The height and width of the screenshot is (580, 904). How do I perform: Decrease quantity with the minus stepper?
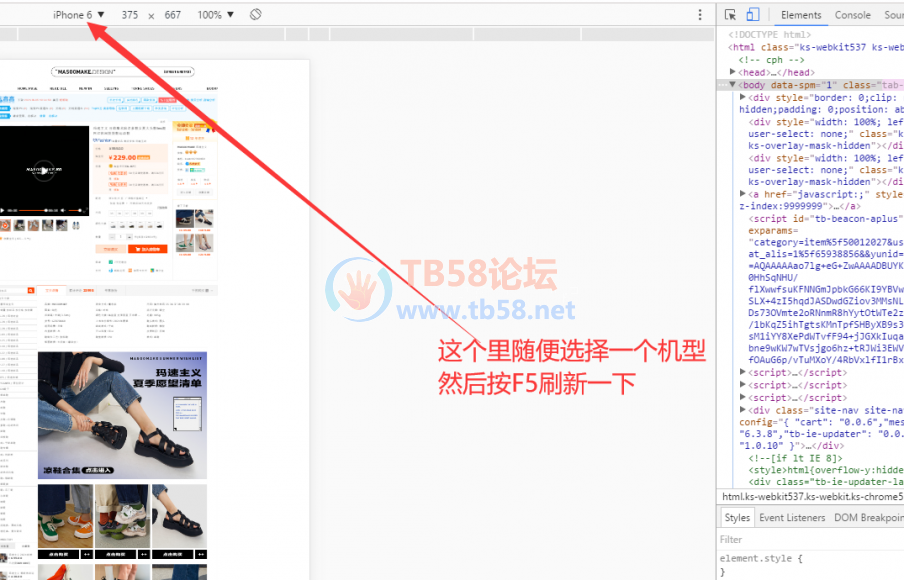112,237
